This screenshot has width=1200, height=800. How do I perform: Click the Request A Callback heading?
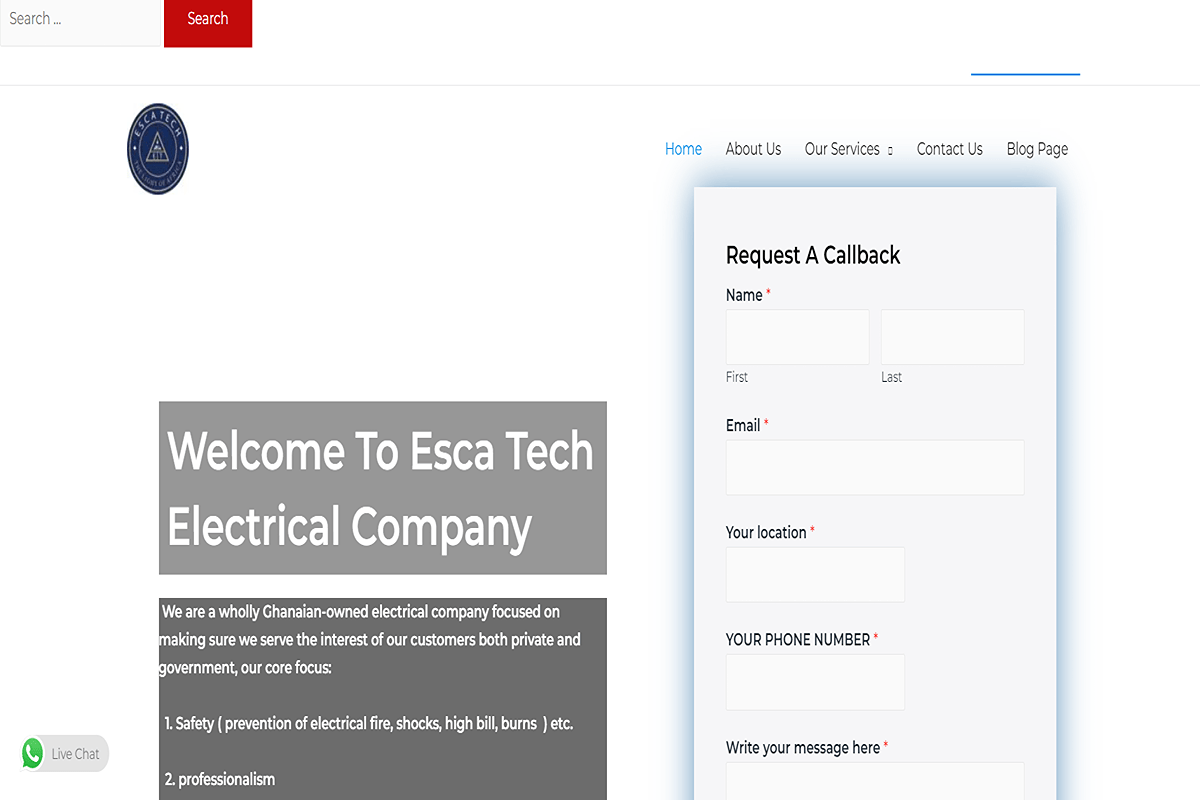click(x=813, y=255)
